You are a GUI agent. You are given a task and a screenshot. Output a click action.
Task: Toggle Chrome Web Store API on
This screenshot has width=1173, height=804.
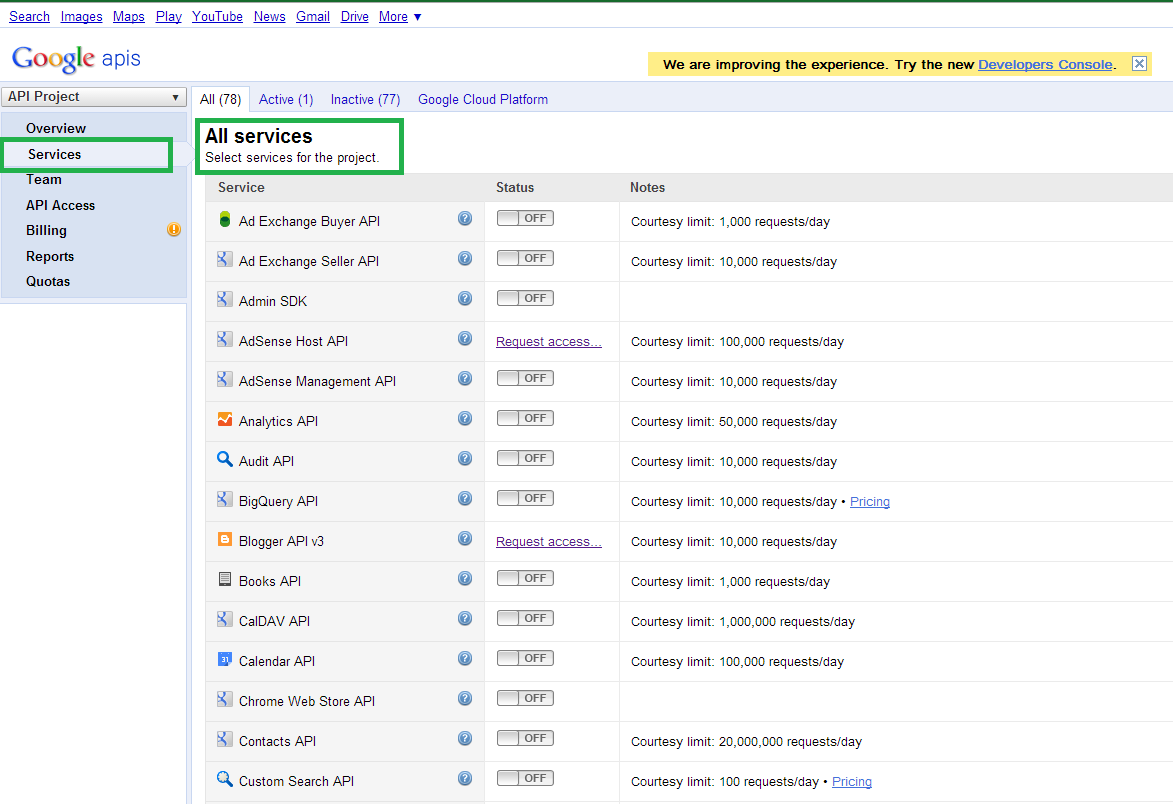point(525,699)
